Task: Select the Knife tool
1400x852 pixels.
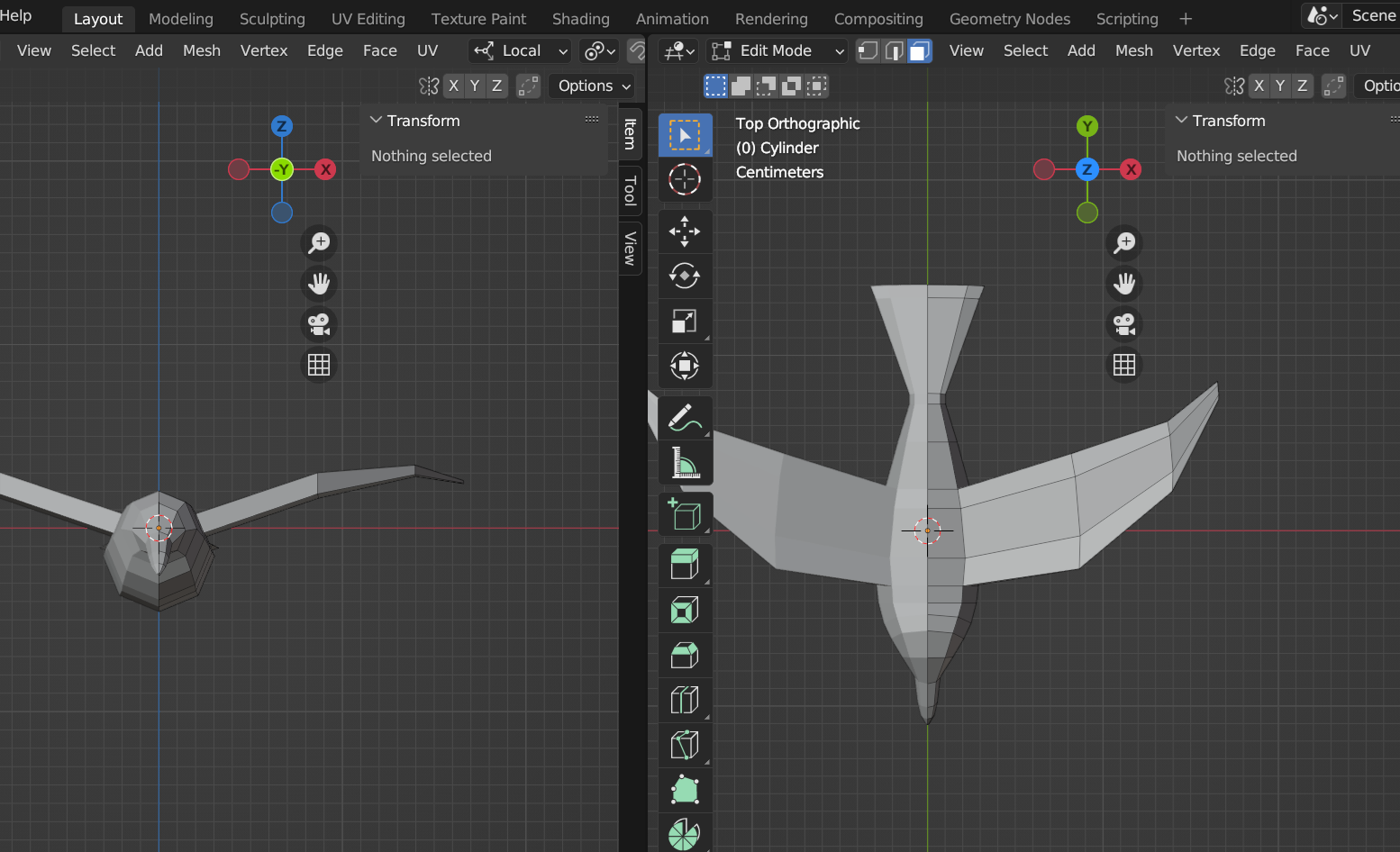Action: tap(685, 745)
